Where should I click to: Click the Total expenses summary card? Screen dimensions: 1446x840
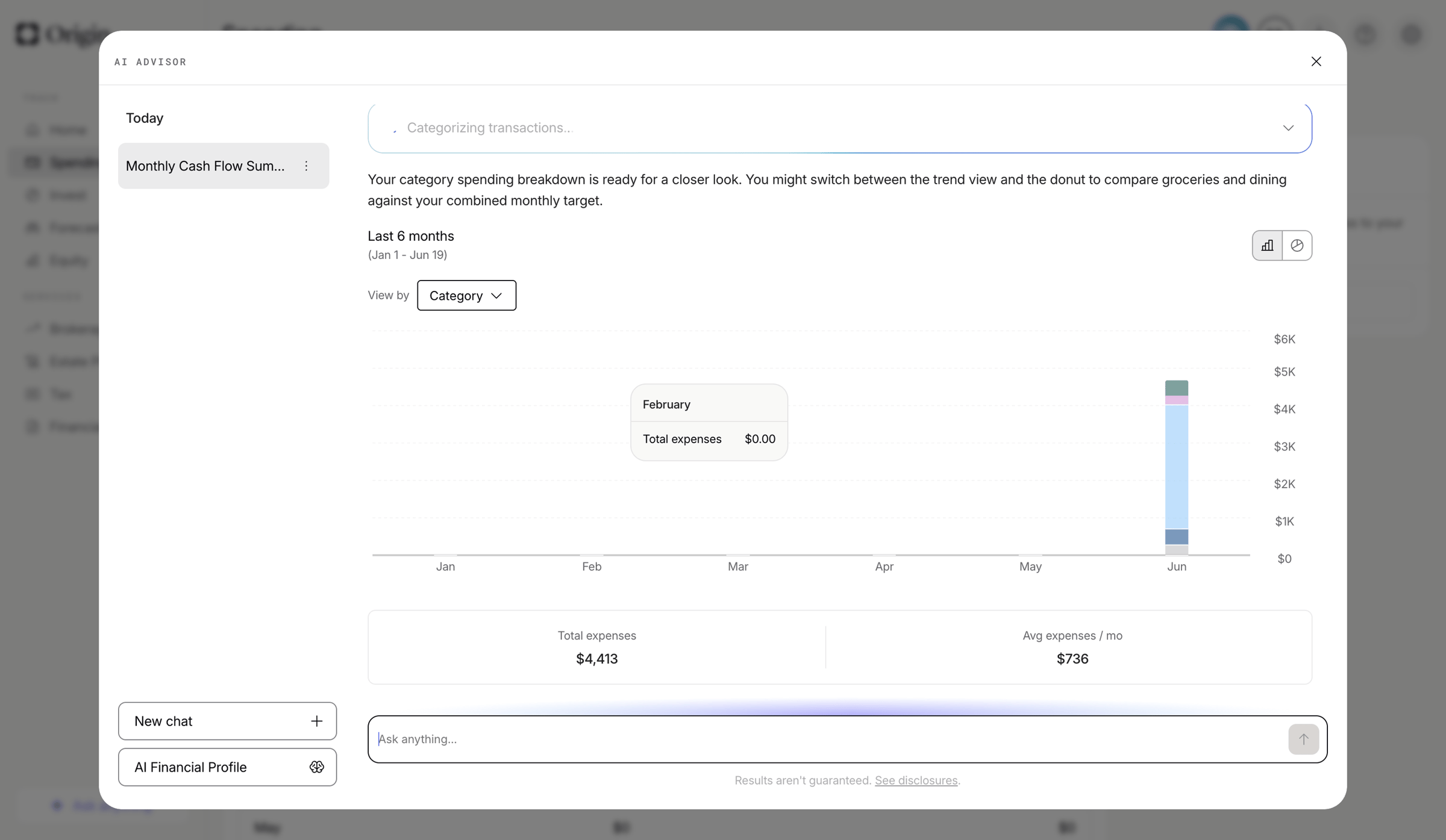[596, 647]
